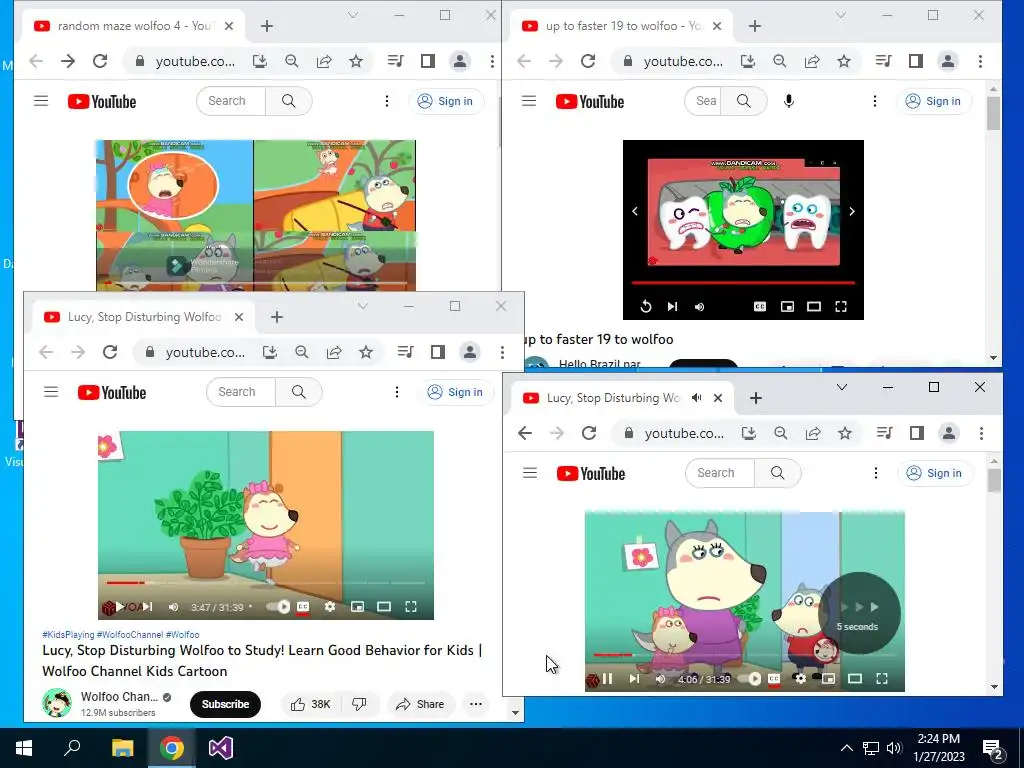
Task: Click Sign in in random maze wolfoo window
Action: (446, 101)
